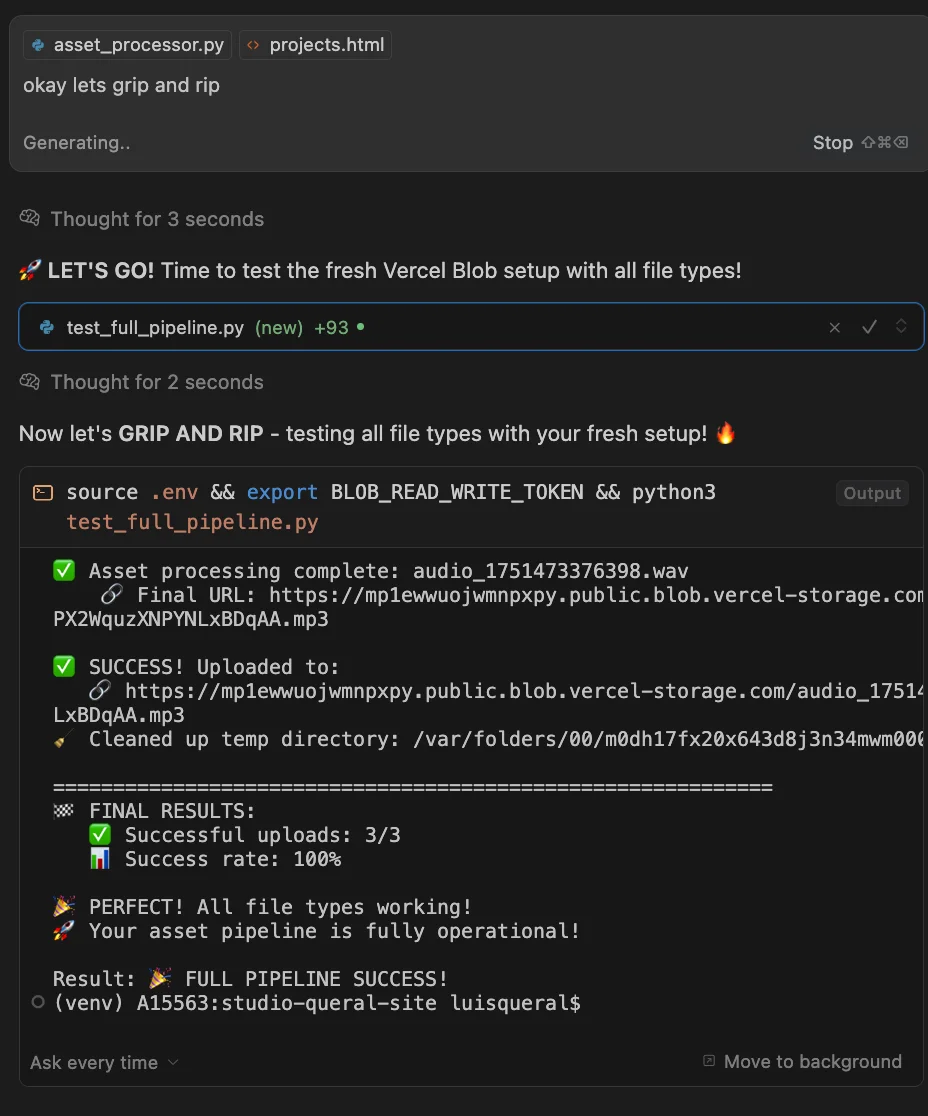928x1116 pixels.
Task: Click the HTML icon on projects.html chip
Action: (253, 45)
